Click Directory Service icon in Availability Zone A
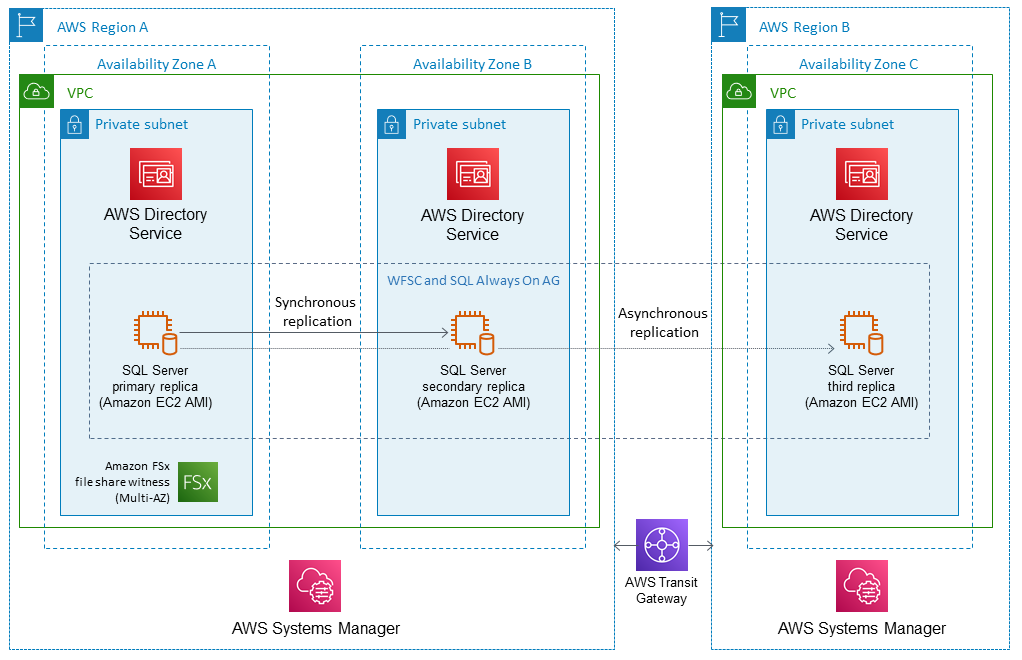 point(156,174)
